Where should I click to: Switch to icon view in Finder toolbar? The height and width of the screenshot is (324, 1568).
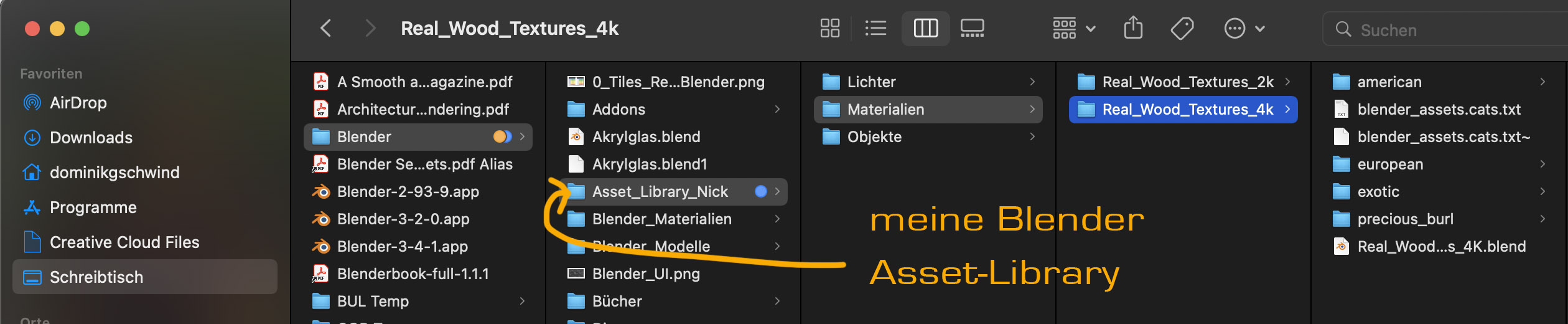click(829, 28)
